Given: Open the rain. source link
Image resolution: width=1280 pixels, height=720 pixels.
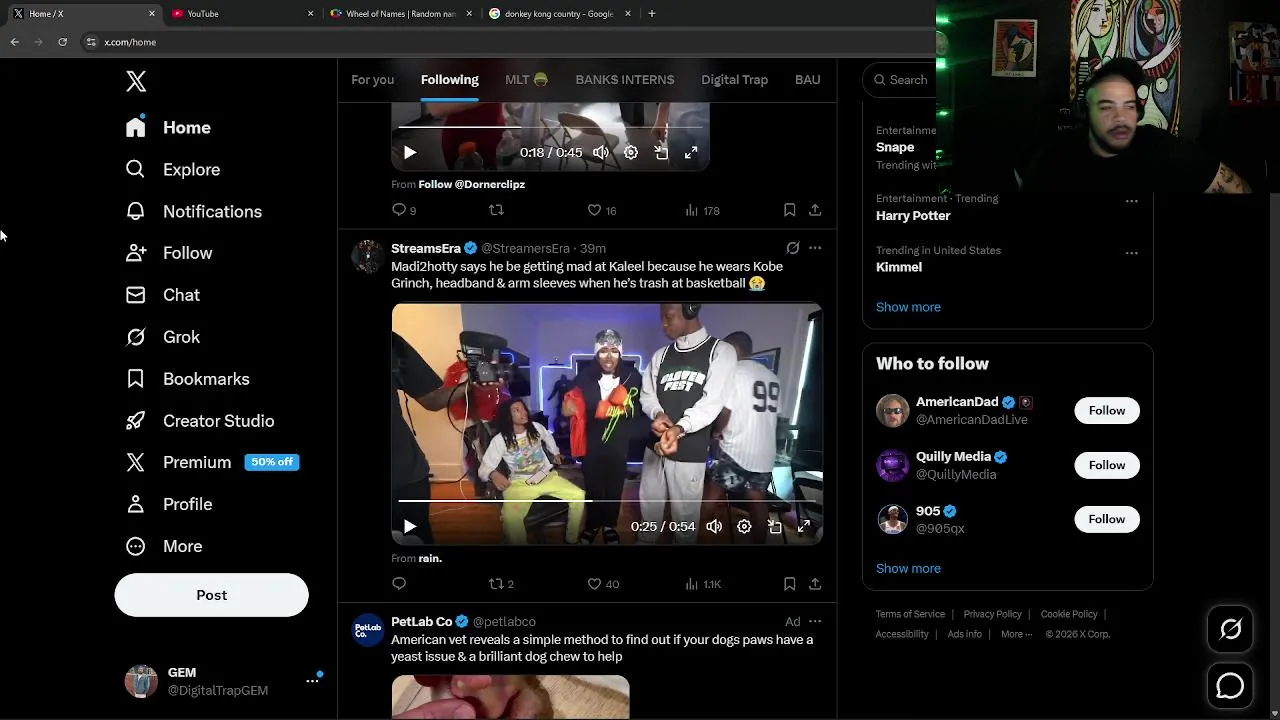Looking at the screenshot, I should [430, 558].
